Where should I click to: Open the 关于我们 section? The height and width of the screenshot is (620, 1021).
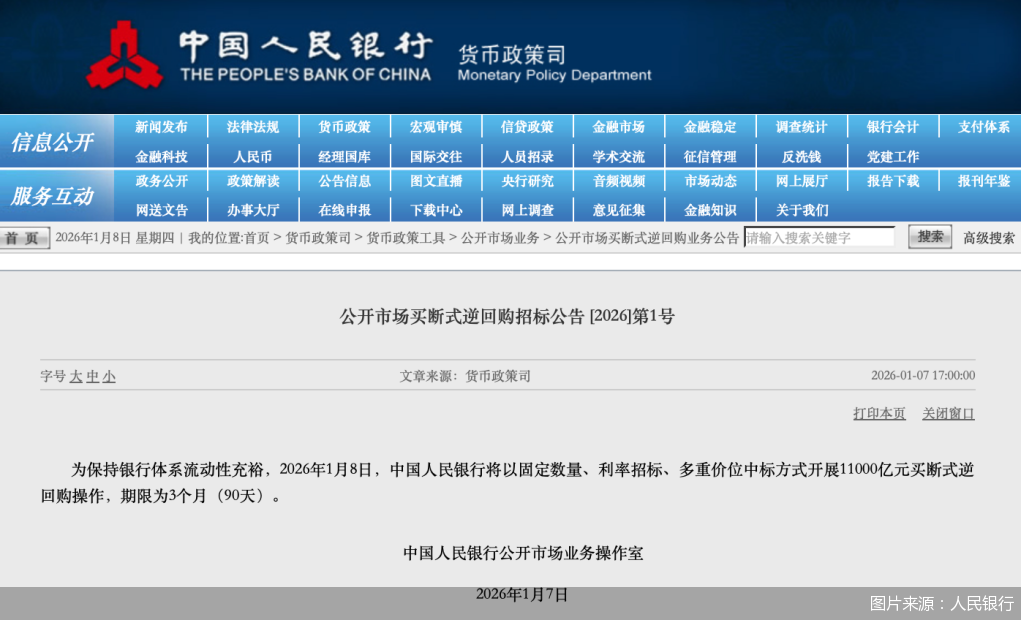coord(802,208)
